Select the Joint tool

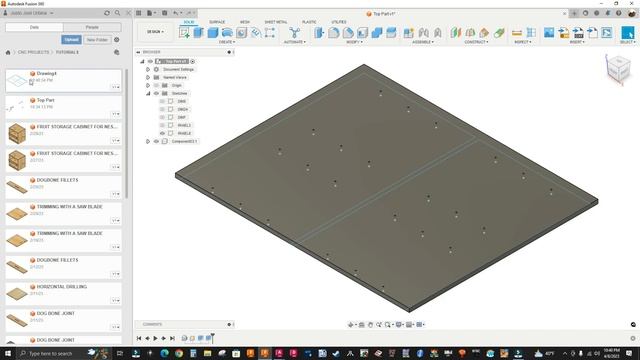[x=423, y=33]
